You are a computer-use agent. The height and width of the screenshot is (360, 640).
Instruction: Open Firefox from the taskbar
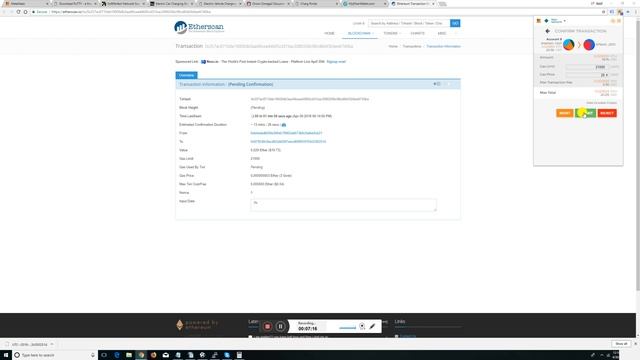(153, 355)
